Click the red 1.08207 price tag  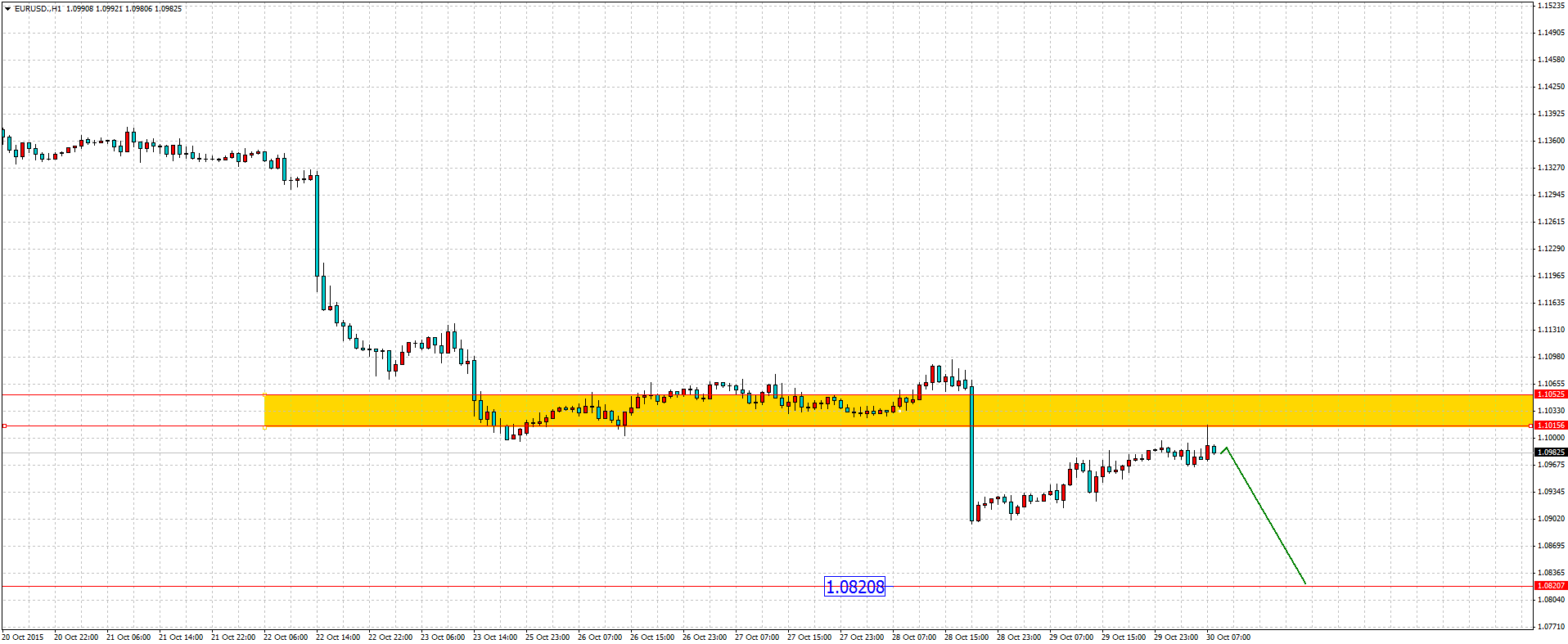point(1549,586)
